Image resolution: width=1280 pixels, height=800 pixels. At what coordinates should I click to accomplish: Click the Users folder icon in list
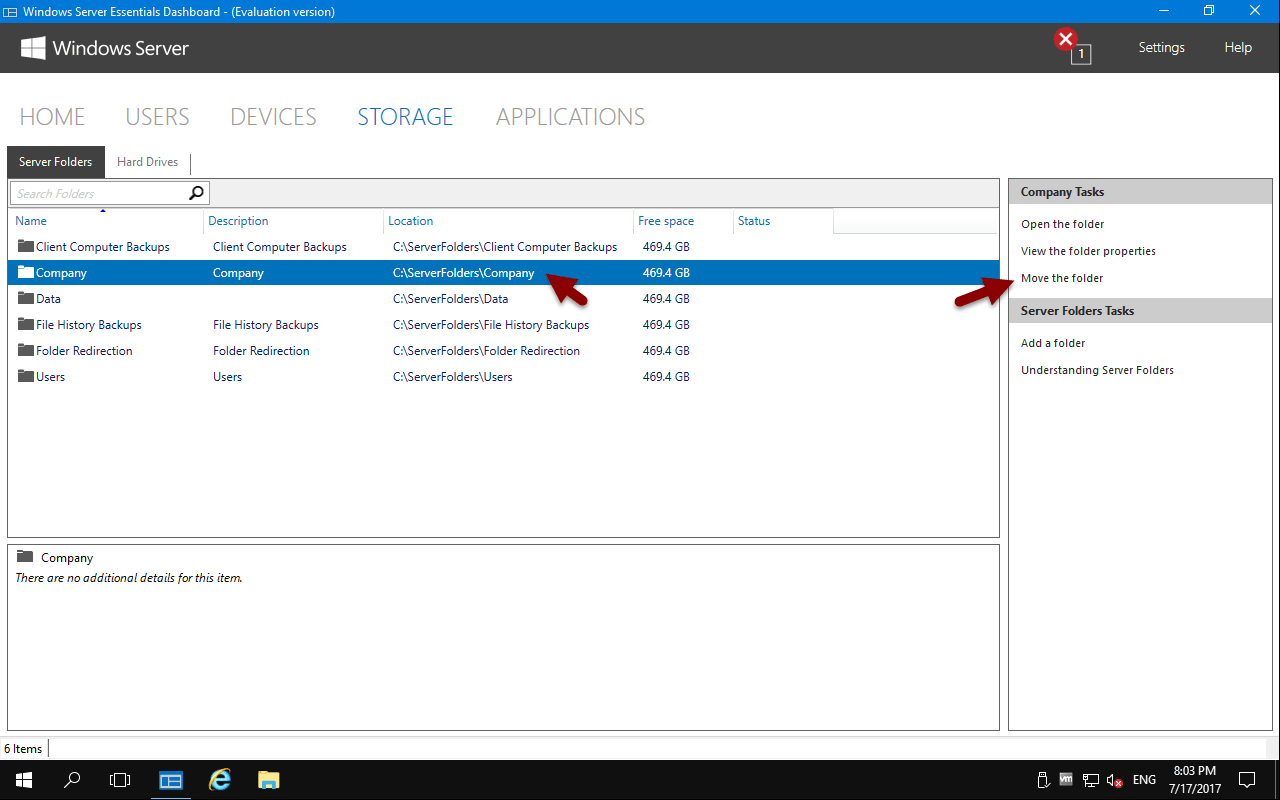[26, 376]
